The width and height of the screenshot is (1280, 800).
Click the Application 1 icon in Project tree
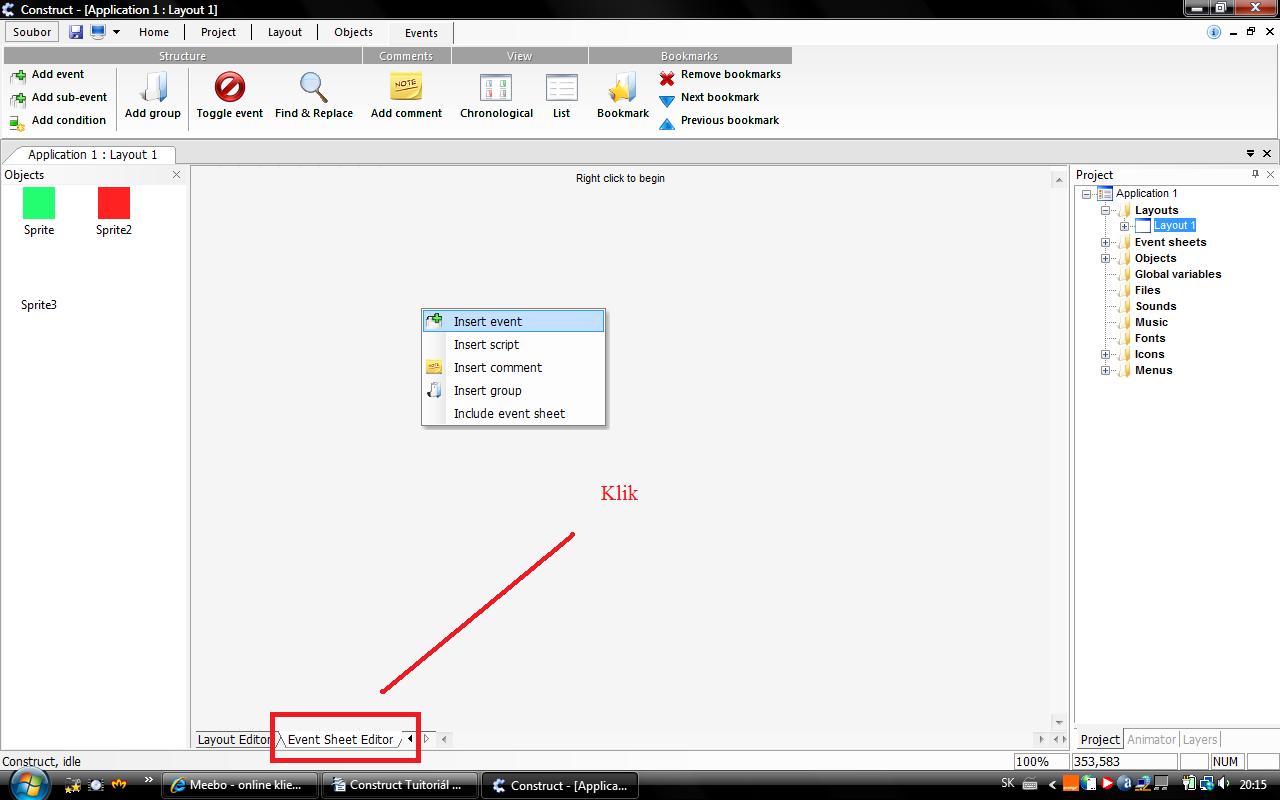(1105, 194)
